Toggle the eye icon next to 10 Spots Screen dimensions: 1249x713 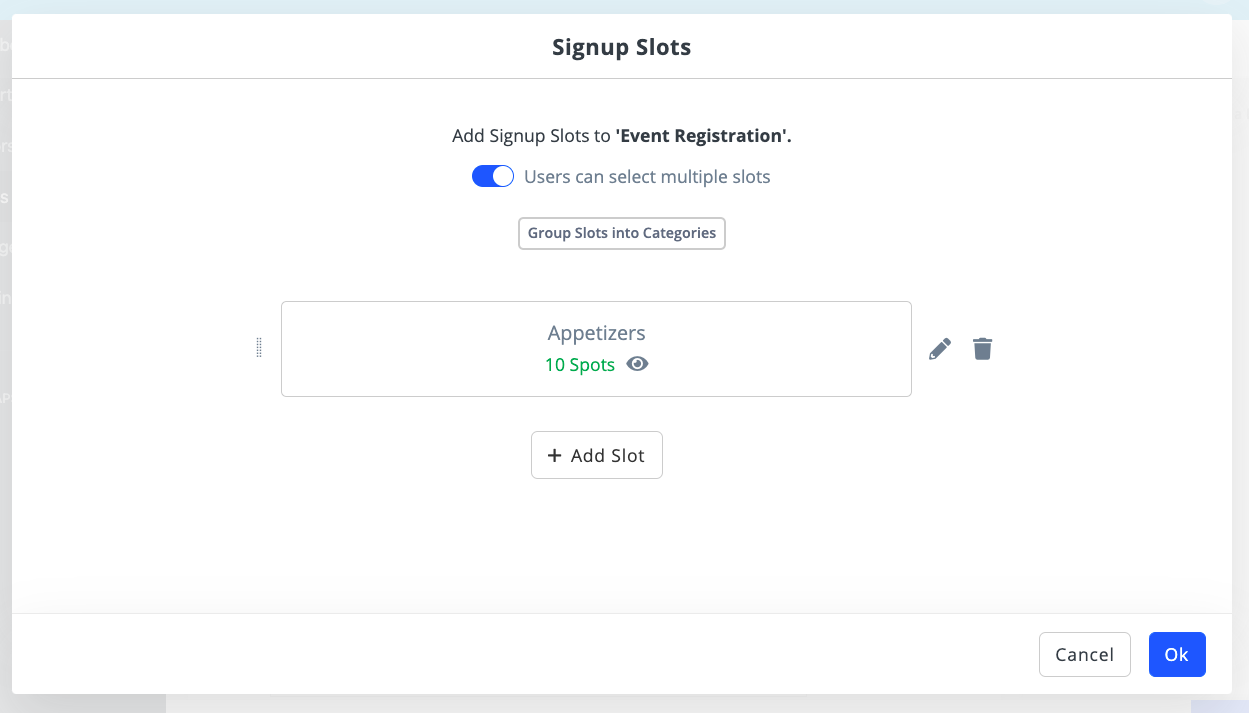pyautogui.click(x=637, y=364)
